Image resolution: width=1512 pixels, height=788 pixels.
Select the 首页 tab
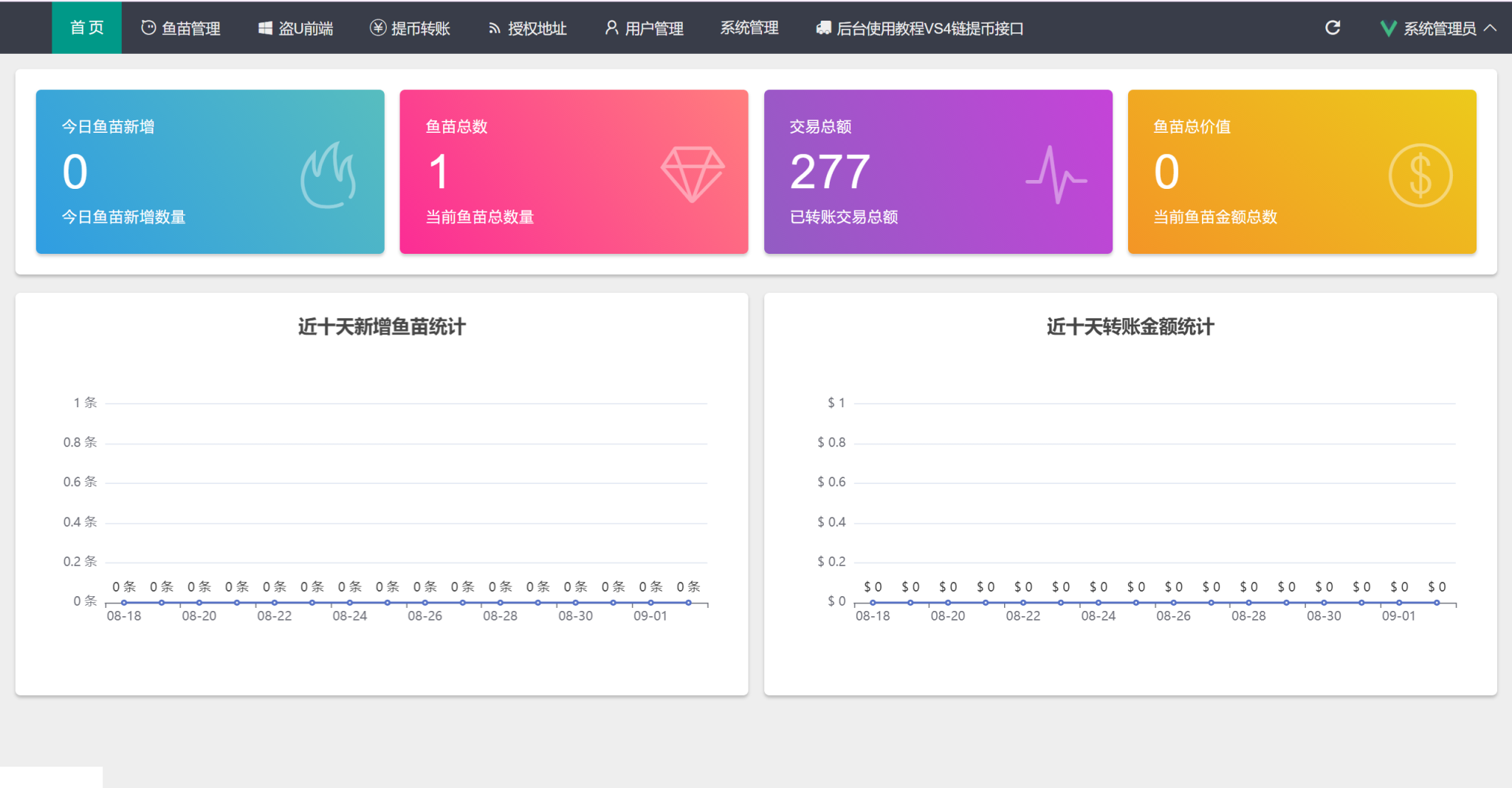[x=86, y=27]
